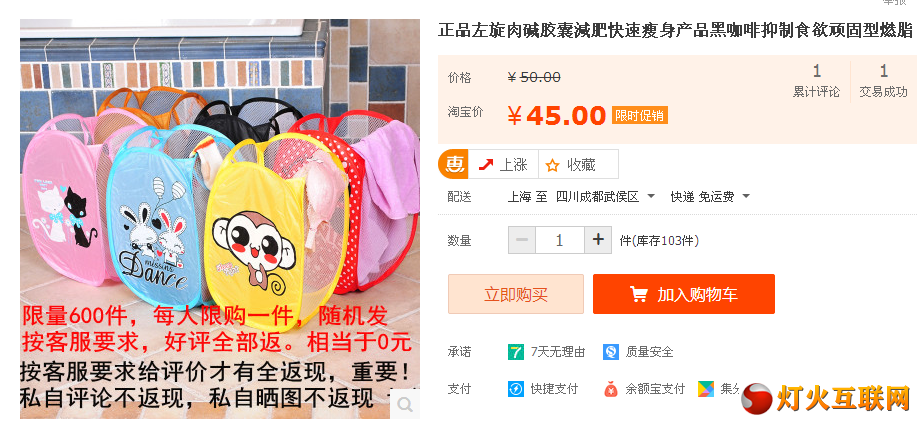This screenshot has height=423, width=917.
Task: Open the 交易成功 transactions count
Action: (883, 81)
